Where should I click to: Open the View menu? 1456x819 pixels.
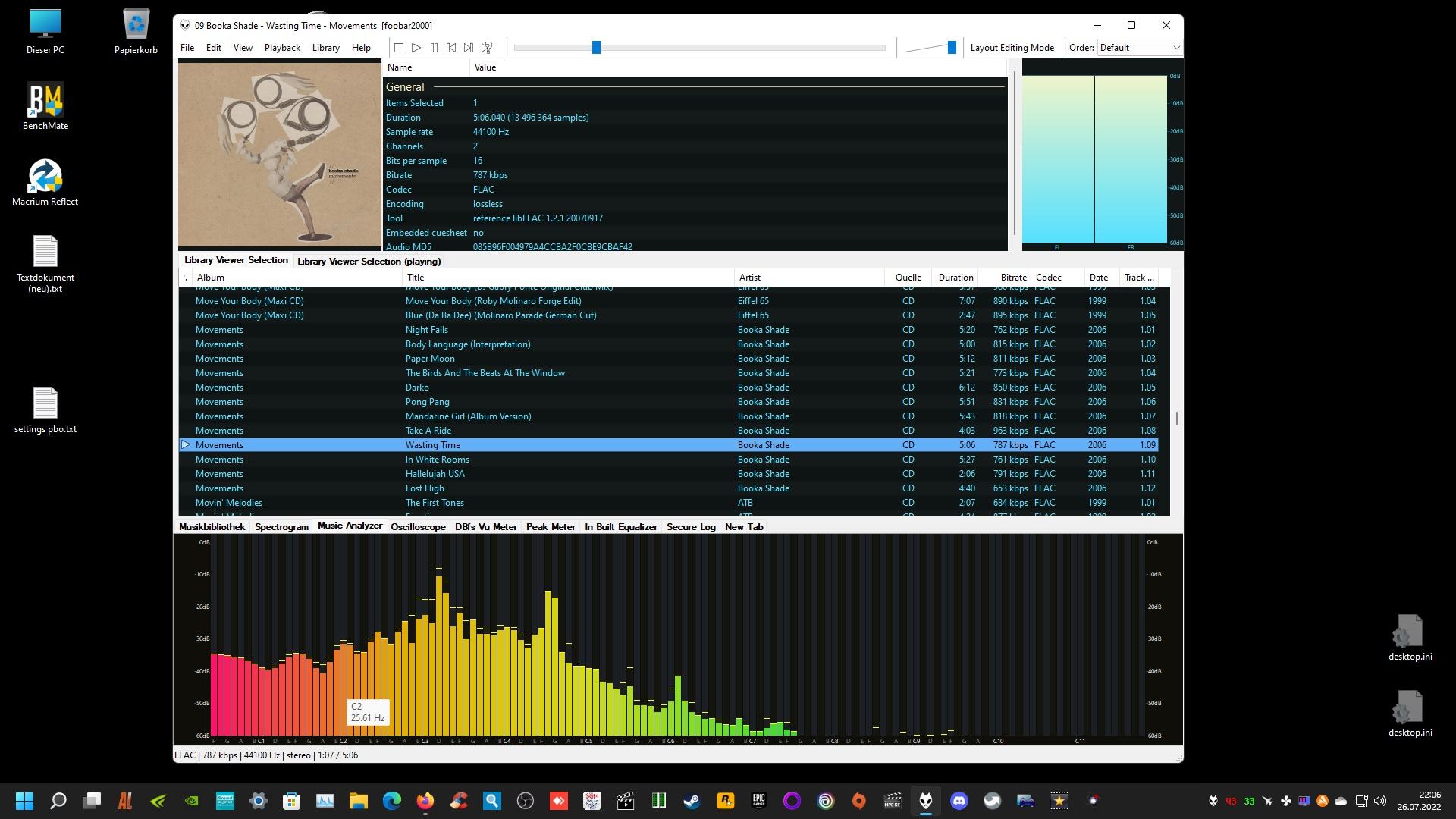point(243,48)
